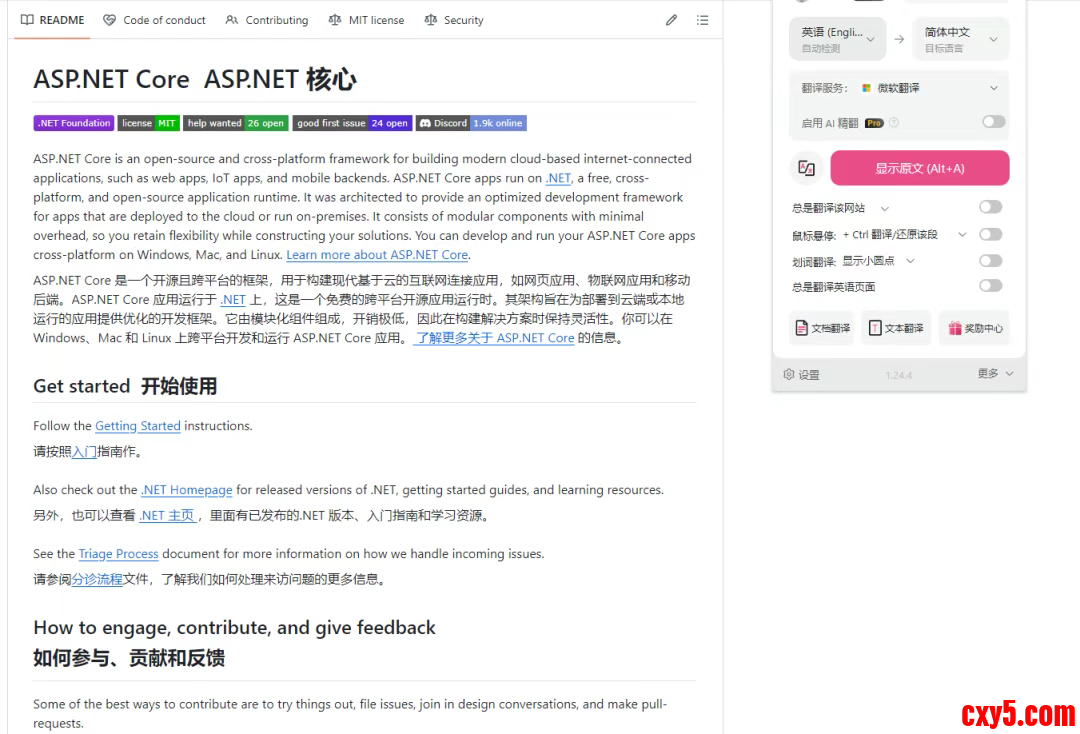Click the settings gear icon in translator panel
The height and width of the screenshot is (734, 1080).
[789, 375]
